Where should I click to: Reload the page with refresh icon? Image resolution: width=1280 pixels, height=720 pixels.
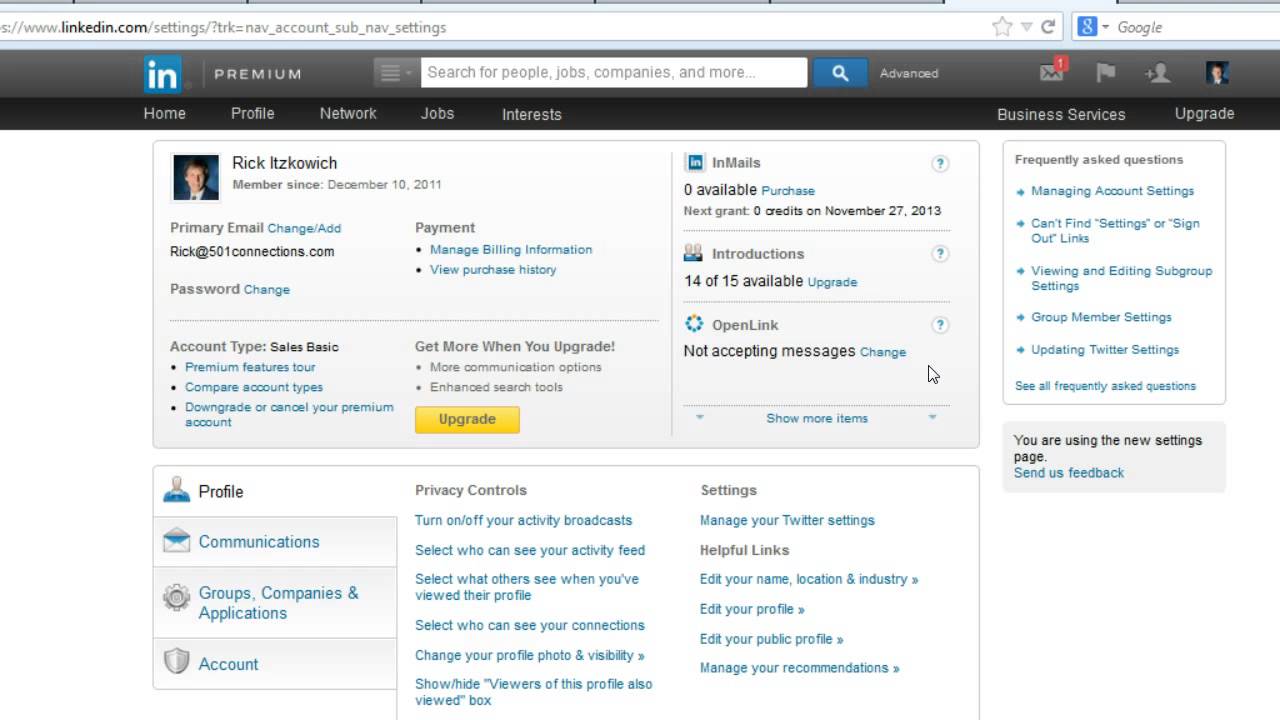tap(1048, 27)
